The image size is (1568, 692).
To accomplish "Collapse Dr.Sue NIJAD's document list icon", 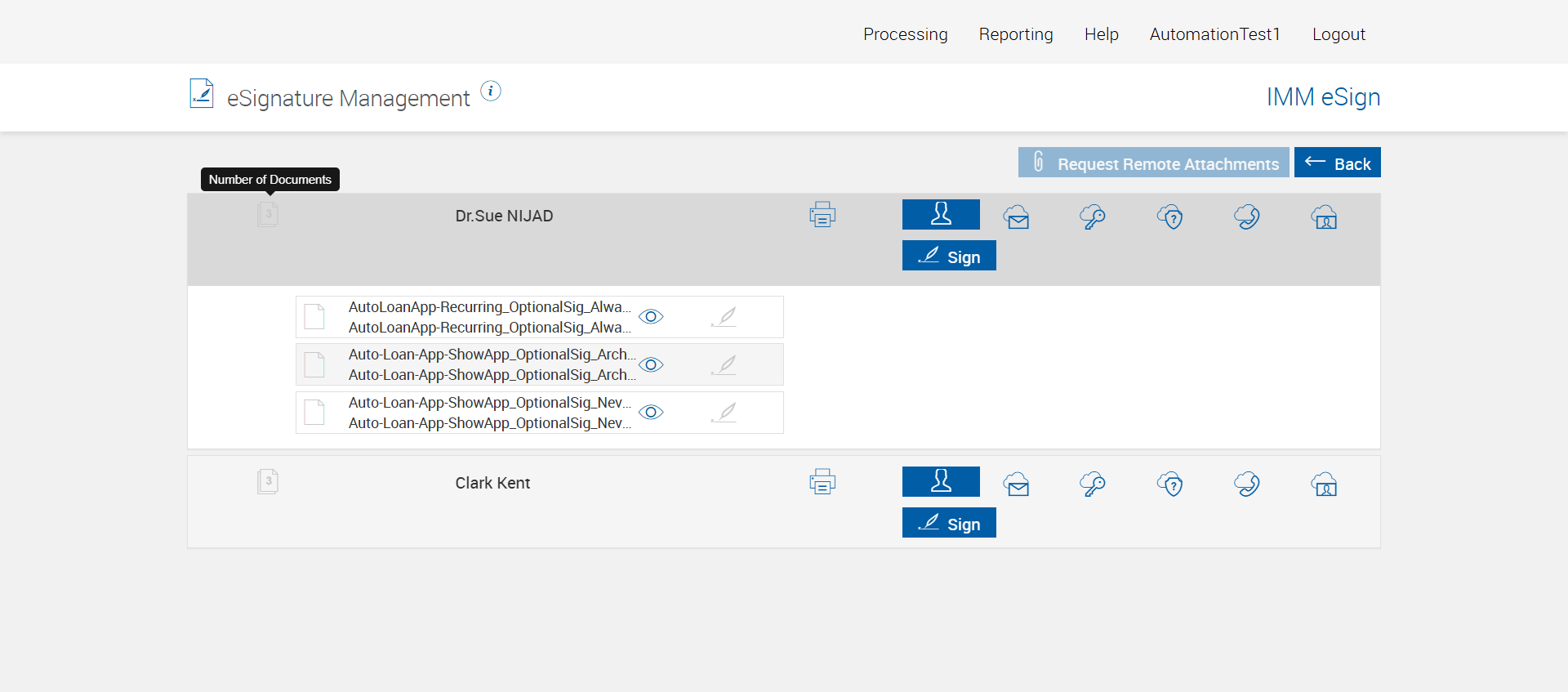I will pyautogui.click(x=268, y=215).
